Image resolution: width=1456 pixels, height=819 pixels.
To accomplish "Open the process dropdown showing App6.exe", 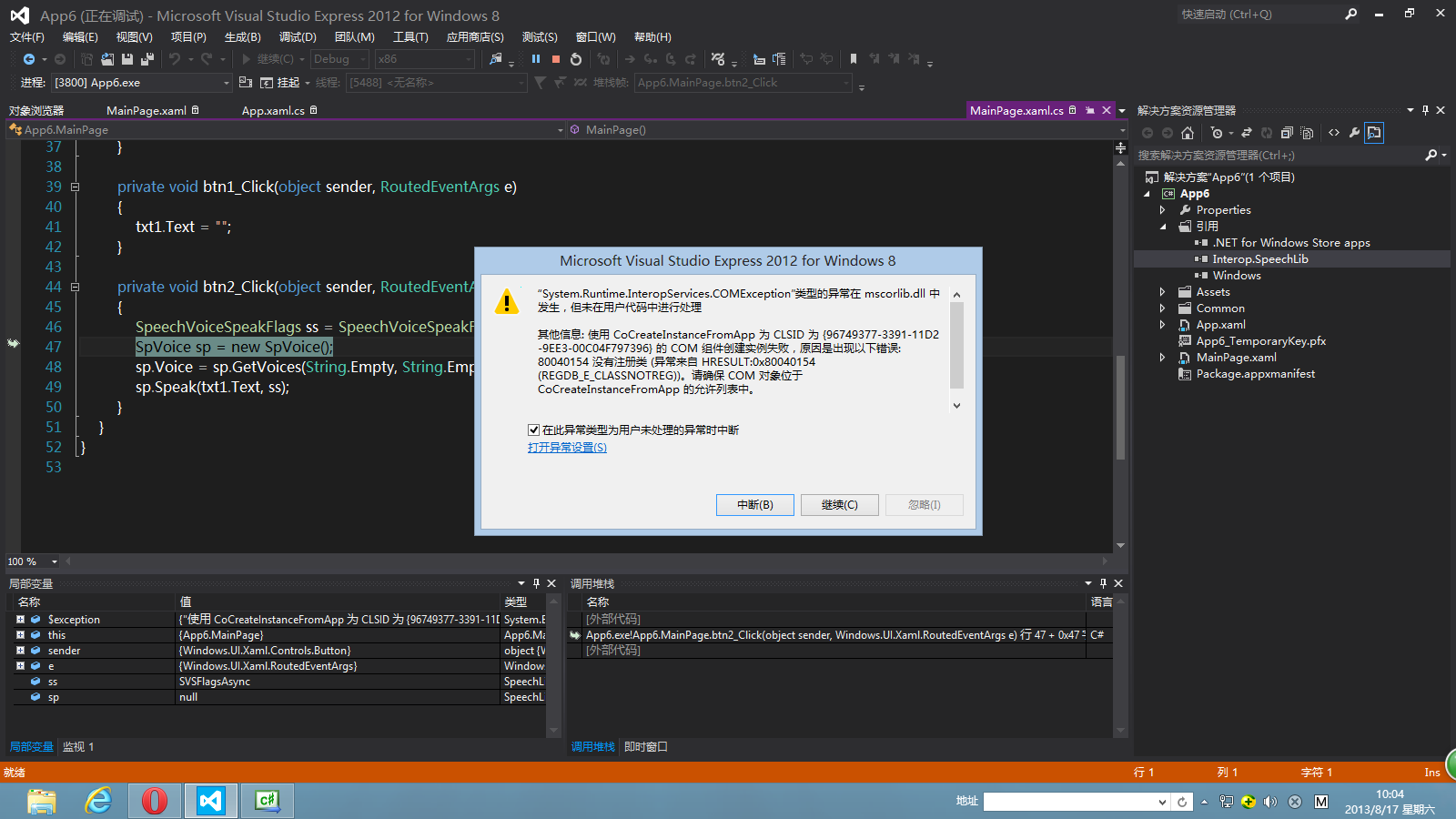I will [x=142, y=83].
